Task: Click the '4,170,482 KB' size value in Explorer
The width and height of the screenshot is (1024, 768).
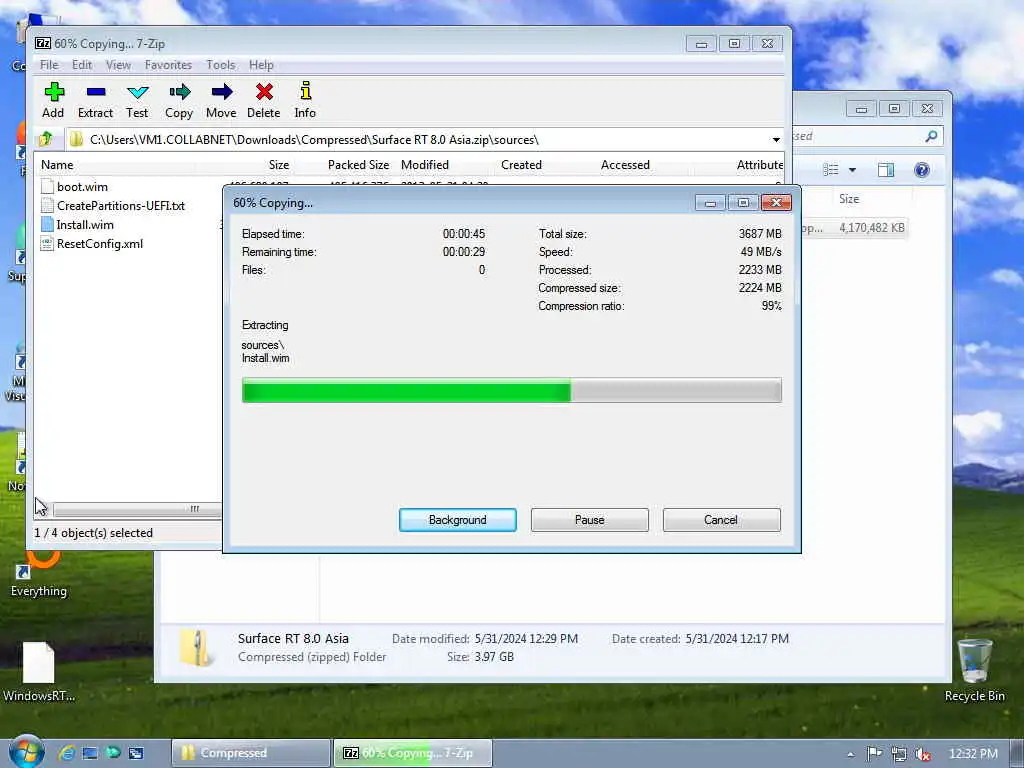Action: pyautogui.click(x=872, y=227)
